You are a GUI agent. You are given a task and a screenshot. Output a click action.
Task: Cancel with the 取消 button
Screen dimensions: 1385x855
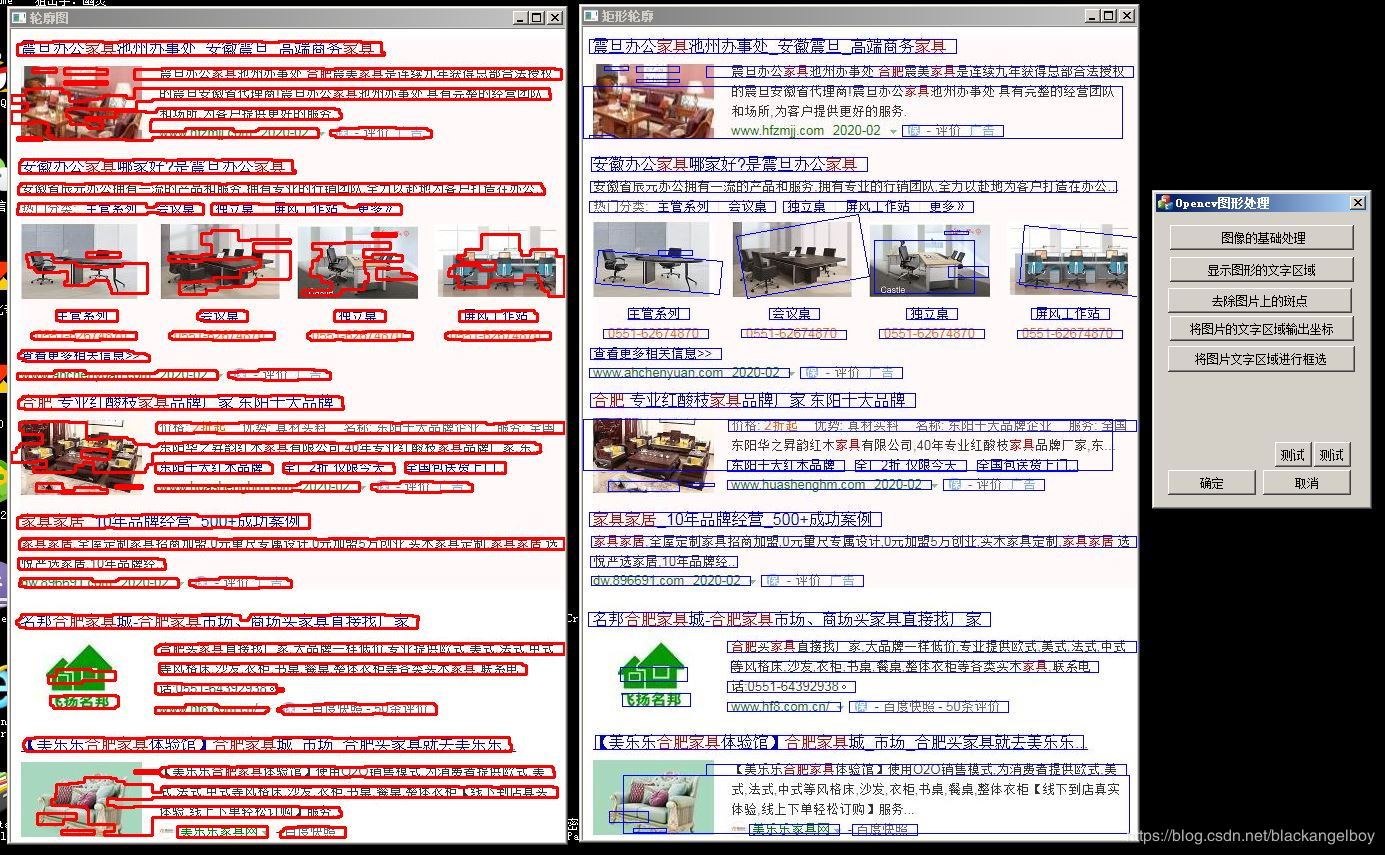(x=1307, y=483)
